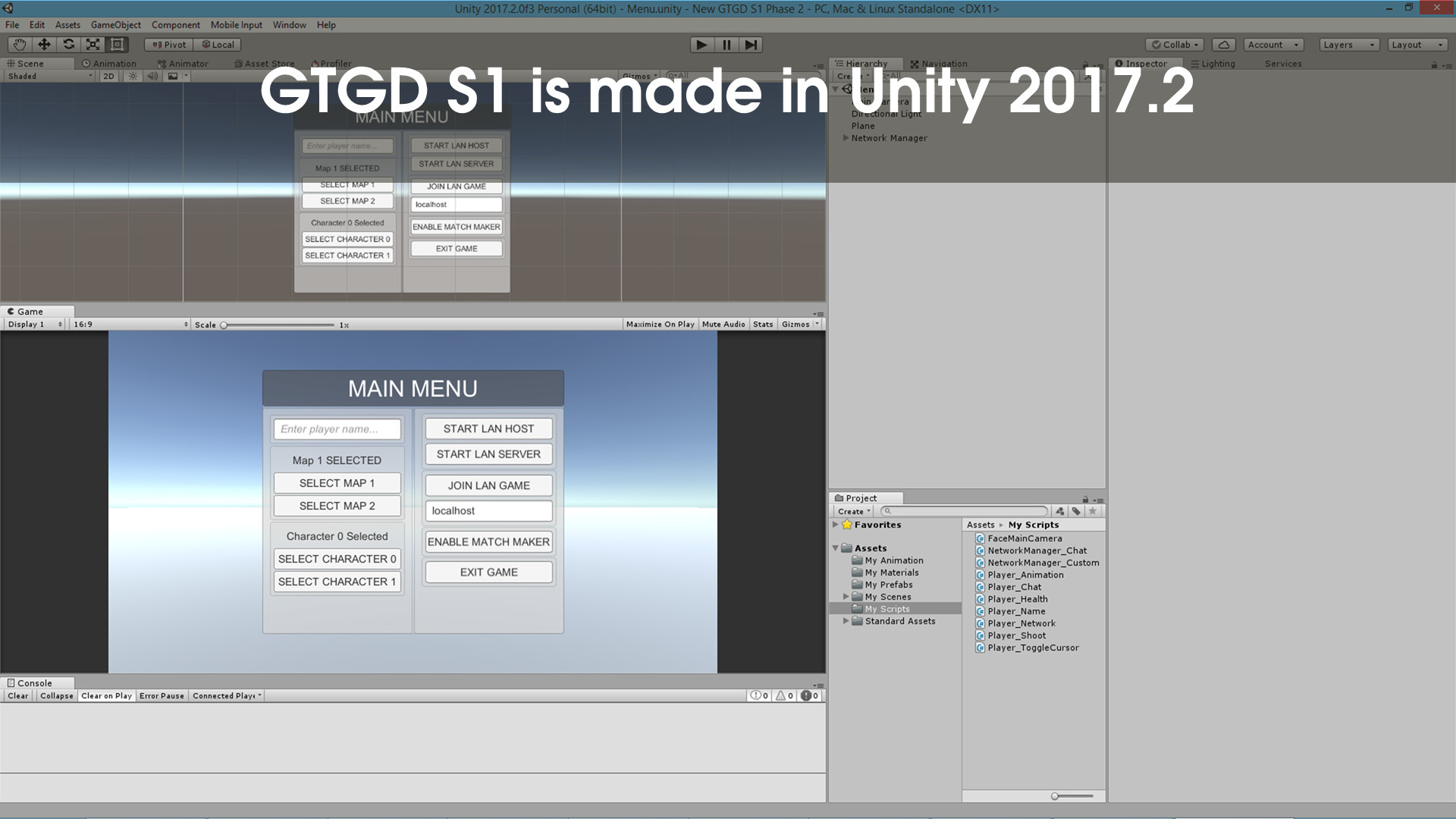Click Enter player name input field

pyautogui.click(x=336, y=428)
